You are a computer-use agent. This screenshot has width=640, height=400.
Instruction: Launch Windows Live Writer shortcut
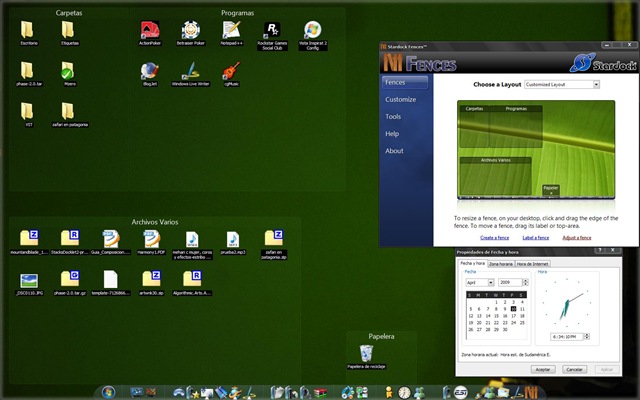(191, 71)
